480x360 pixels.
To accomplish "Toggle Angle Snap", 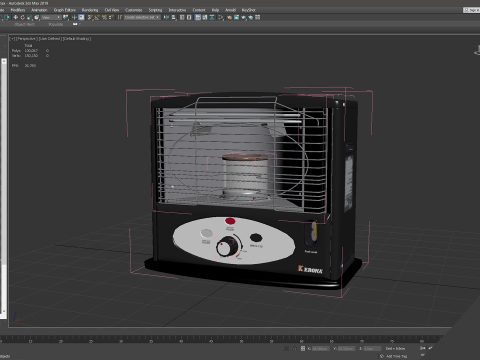I will point(97,17).
